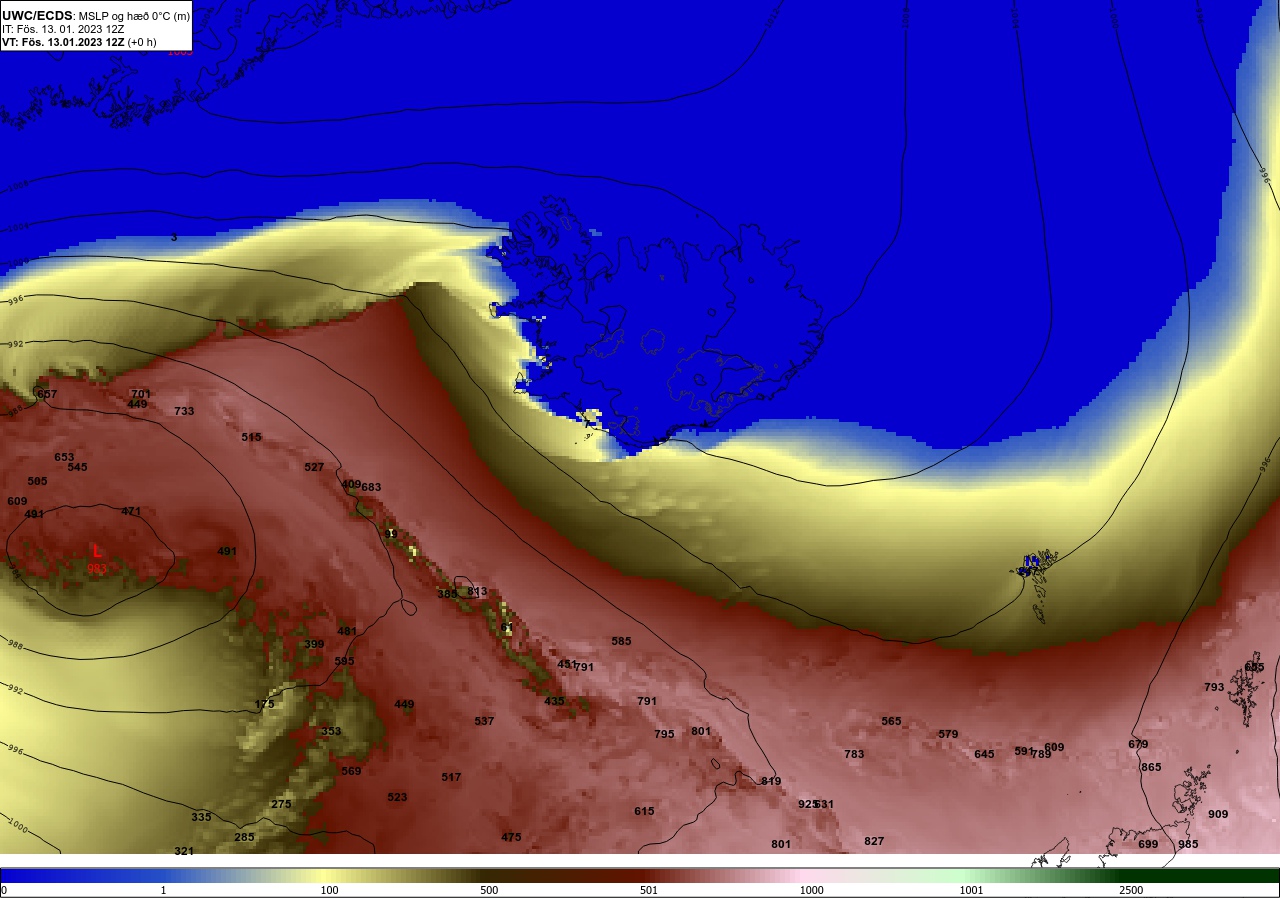Click the height value 733

point(184,411)
